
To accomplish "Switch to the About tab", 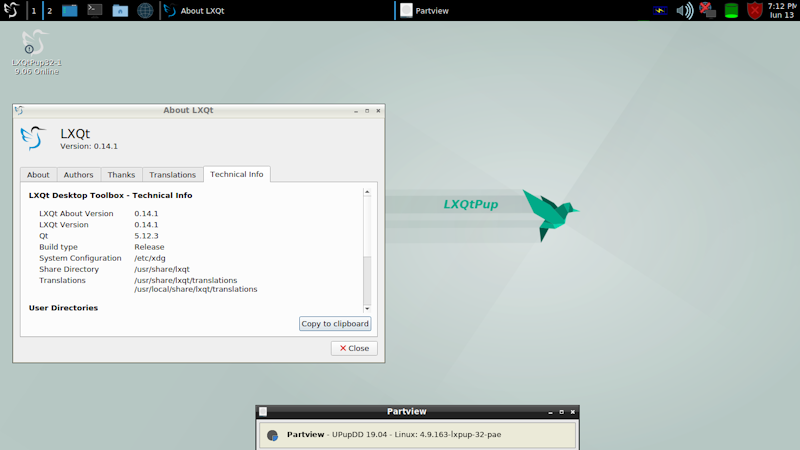I will [x=38, y=174].
